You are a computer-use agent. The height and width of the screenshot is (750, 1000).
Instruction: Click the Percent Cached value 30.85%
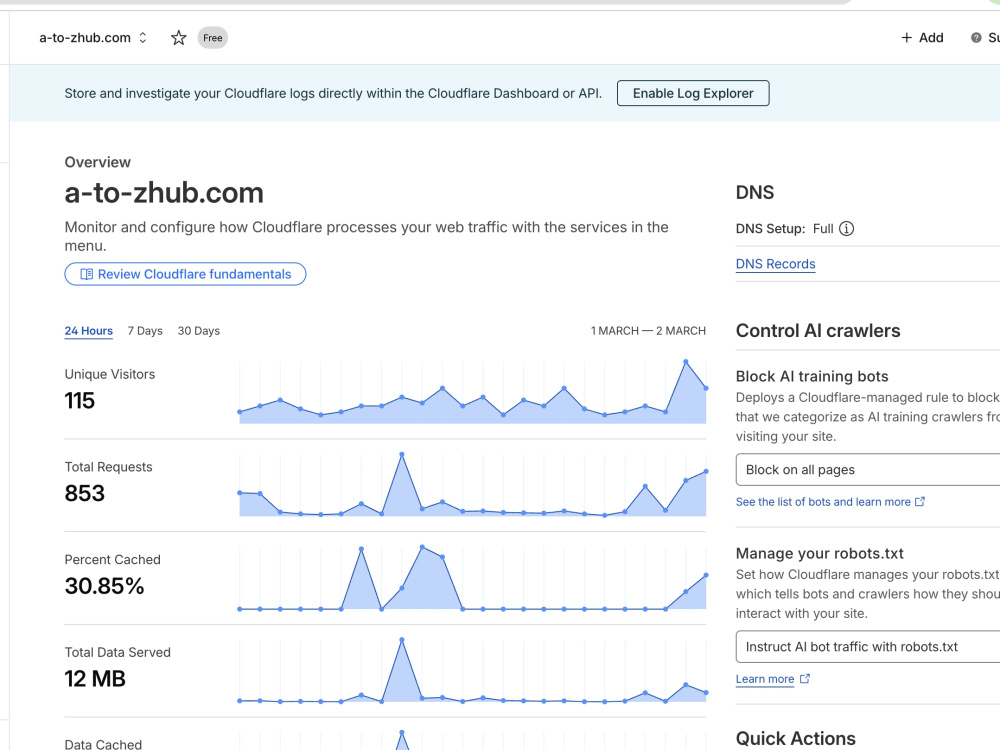coord(105,586)
